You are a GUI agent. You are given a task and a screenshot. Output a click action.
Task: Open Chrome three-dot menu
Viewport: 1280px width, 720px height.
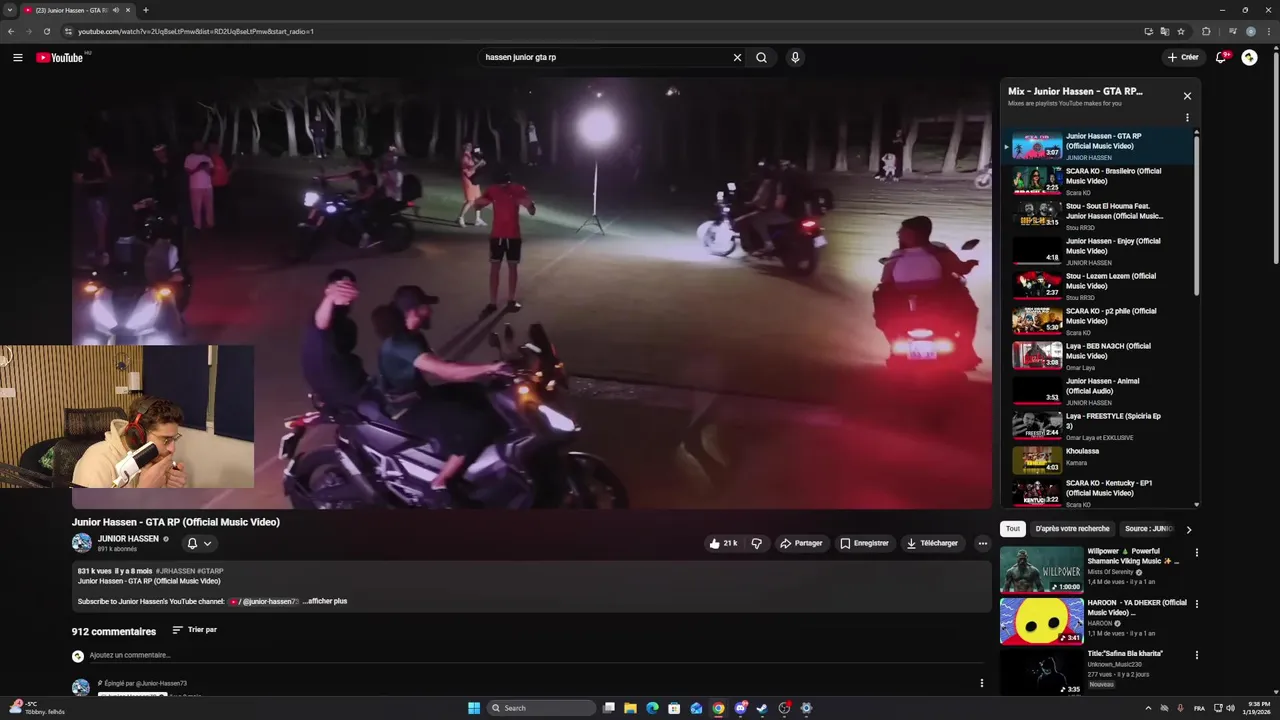[1268, 31]
